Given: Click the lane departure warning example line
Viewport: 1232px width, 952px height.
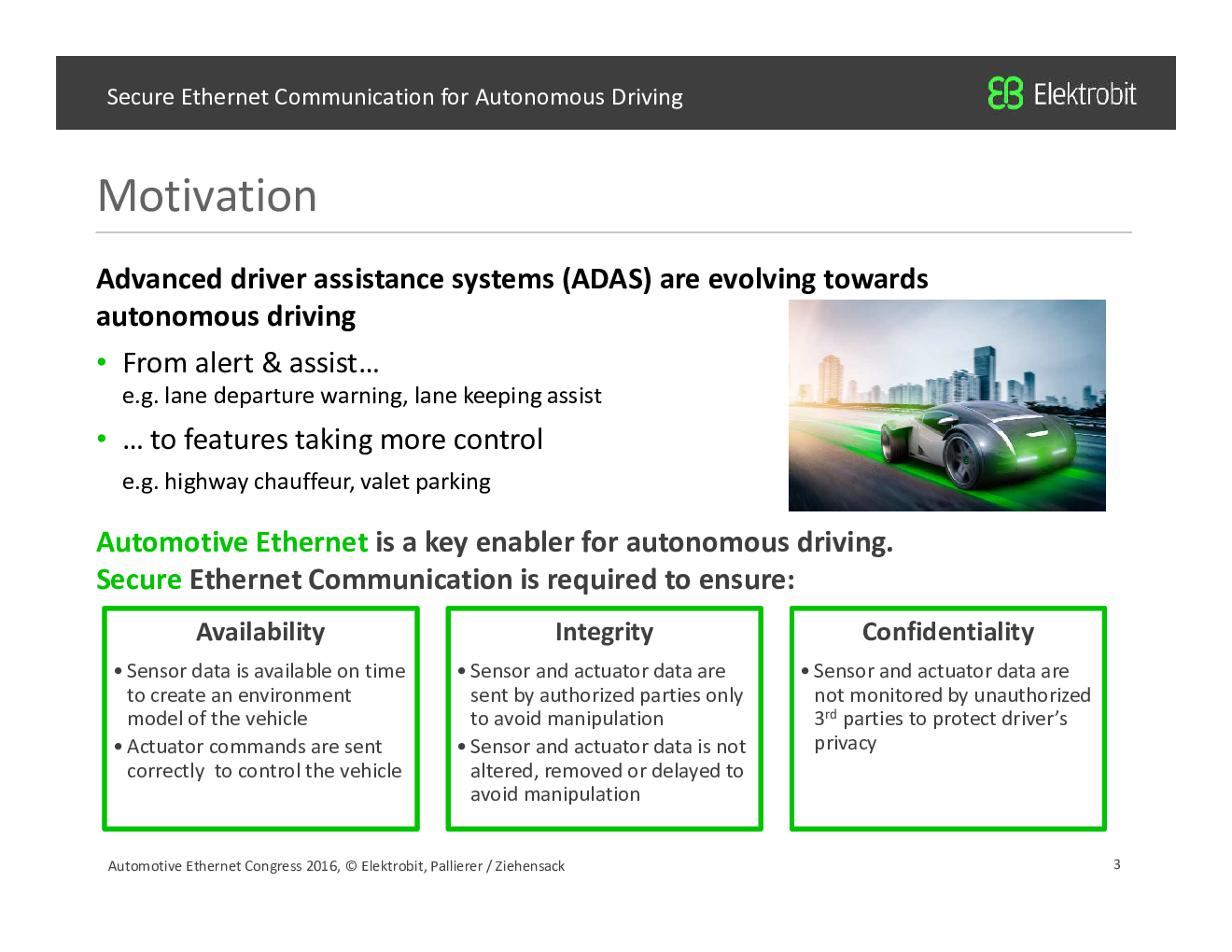Looking at the screenshot, I should click(x=361, y=396).
